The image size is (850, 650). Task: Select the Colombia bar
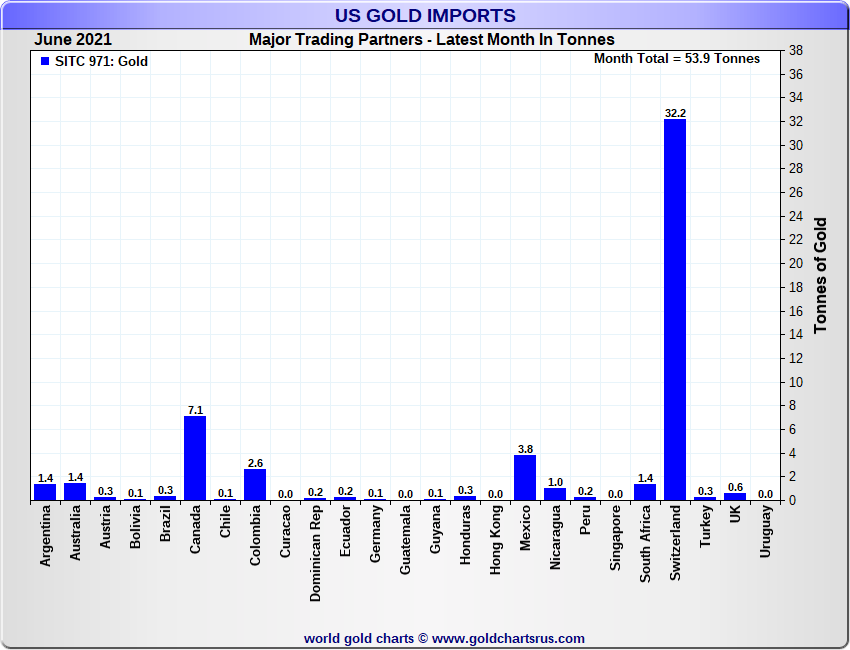coord(255,485)
